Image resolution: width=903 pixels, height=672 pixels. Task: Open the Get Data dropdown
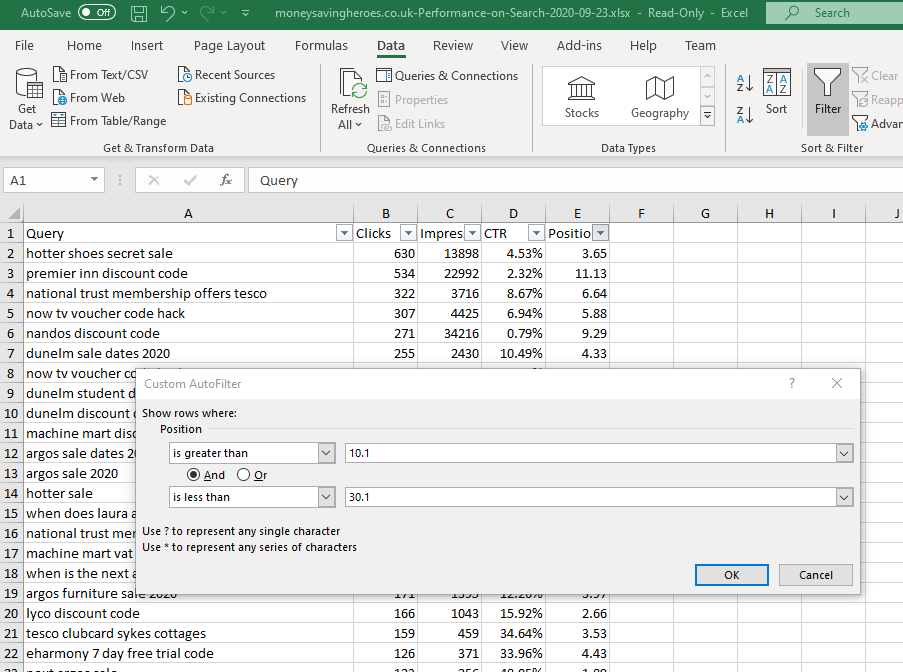26,99
